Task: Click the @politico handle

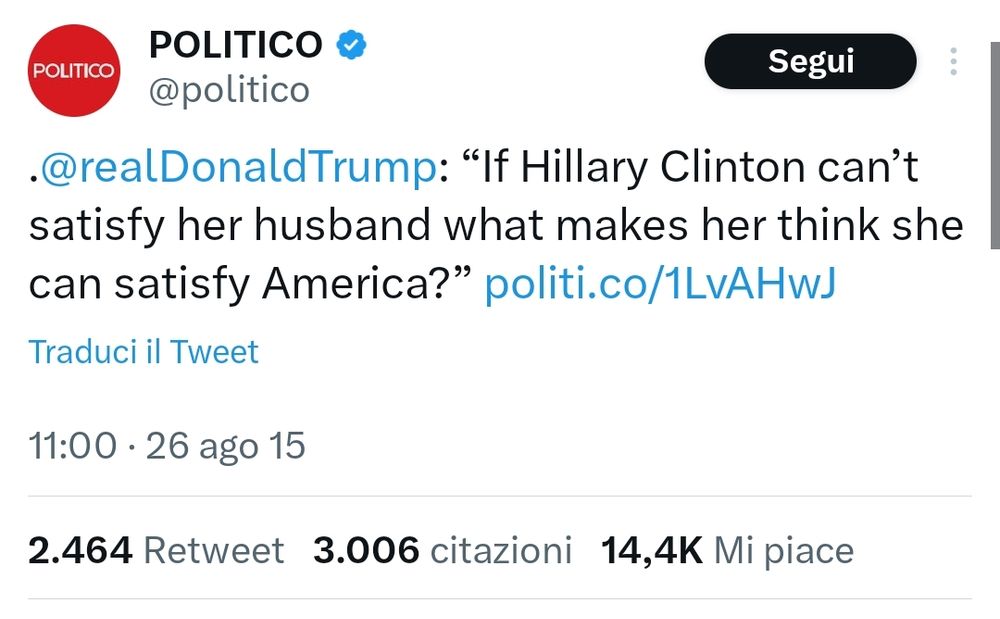Action: coord(229,91)
